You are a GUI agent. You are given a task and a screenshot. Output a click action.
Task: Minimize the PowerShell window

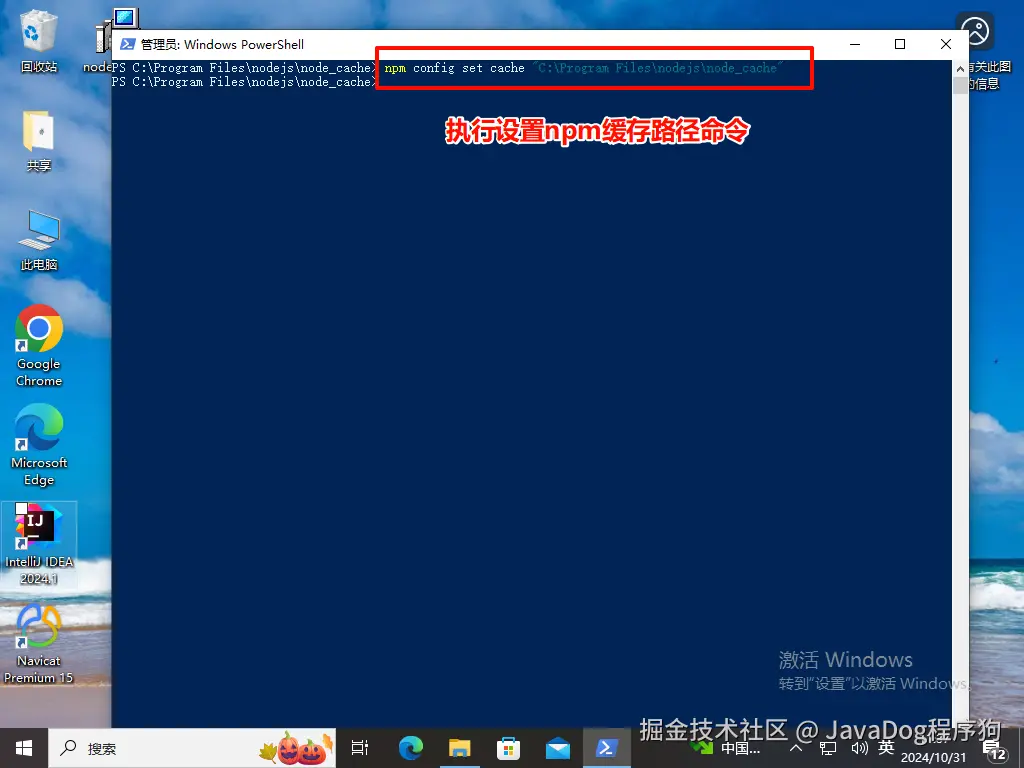pyautogui.click(x=855, y=44)
